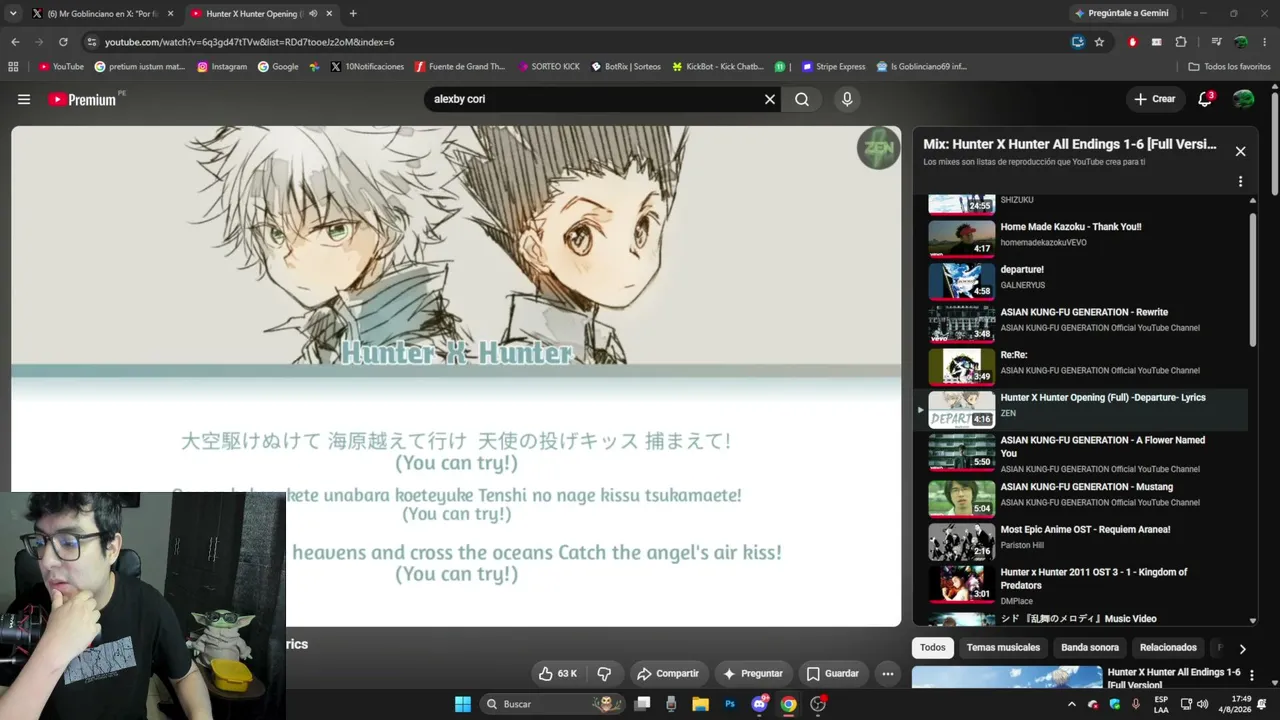Viewport: 1280px width, 720px height.
Task: Focus the YouTube search input field
Action: pyautogui.click(x=595, y=99)
